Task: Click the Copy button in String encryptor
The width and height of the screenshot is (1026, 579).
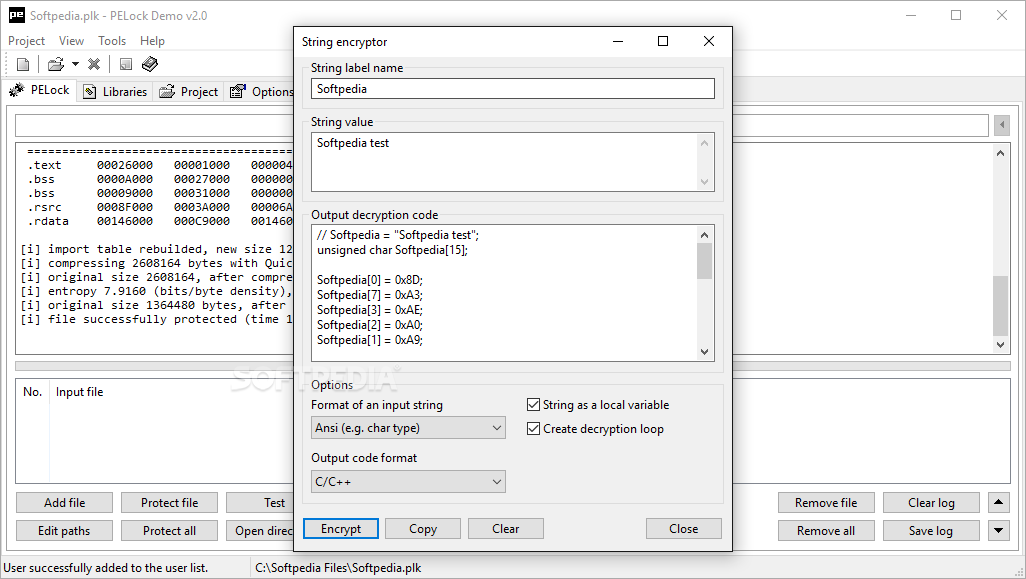Action: [x=423, y=529]
